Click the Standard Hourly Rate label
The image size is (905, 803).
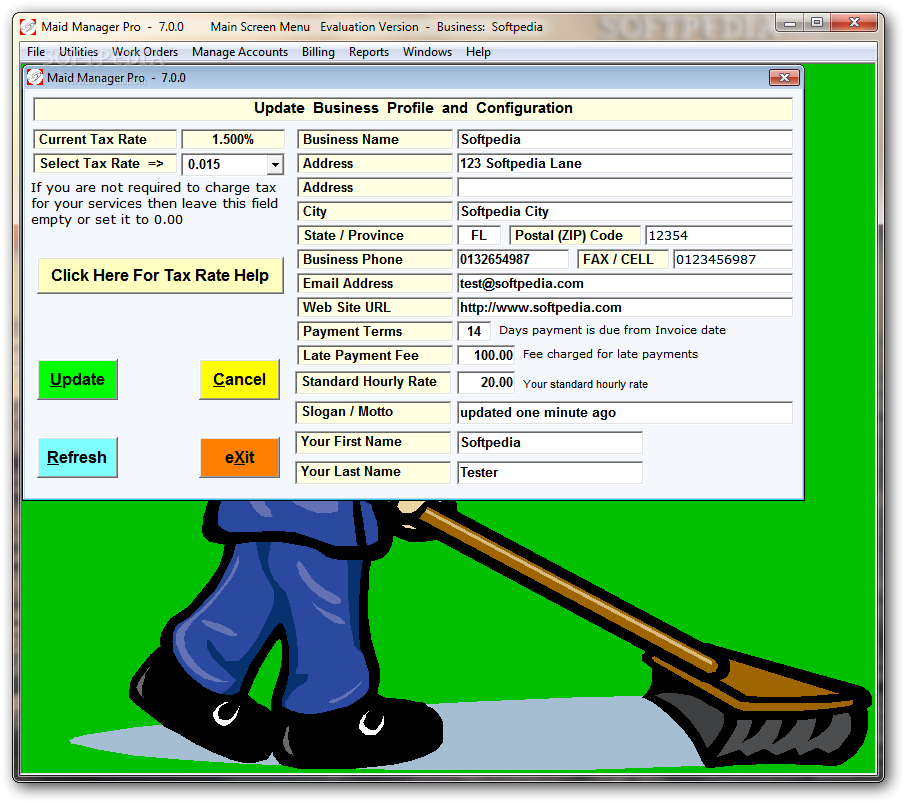(373, 382)
